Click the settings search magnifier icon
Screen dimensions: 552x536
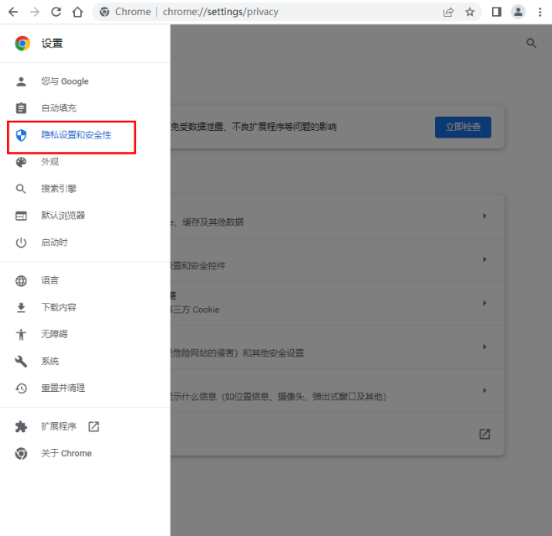pos(531,43)
